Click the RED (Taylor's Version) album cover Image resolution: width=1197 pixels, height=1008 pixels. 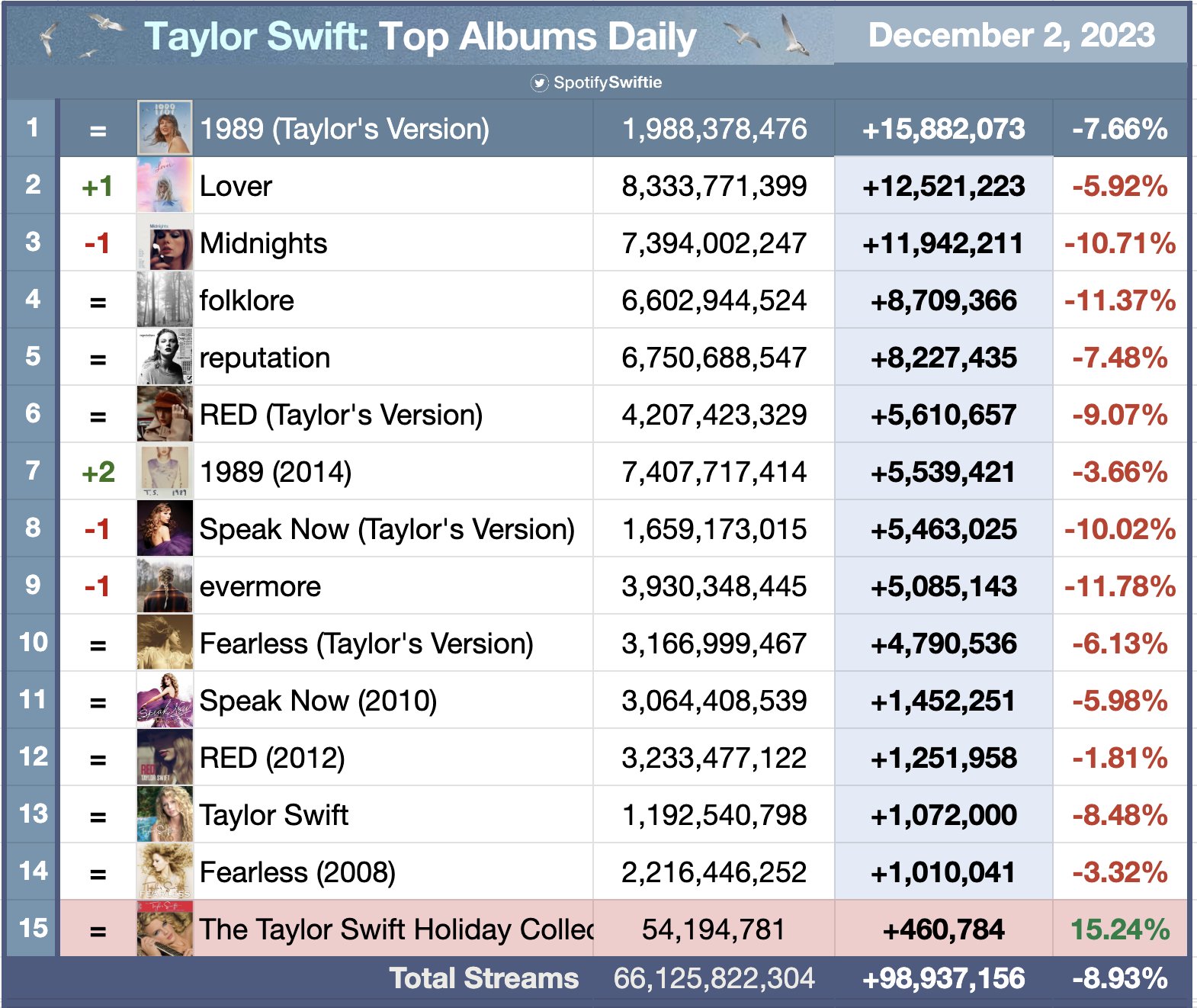165,414
